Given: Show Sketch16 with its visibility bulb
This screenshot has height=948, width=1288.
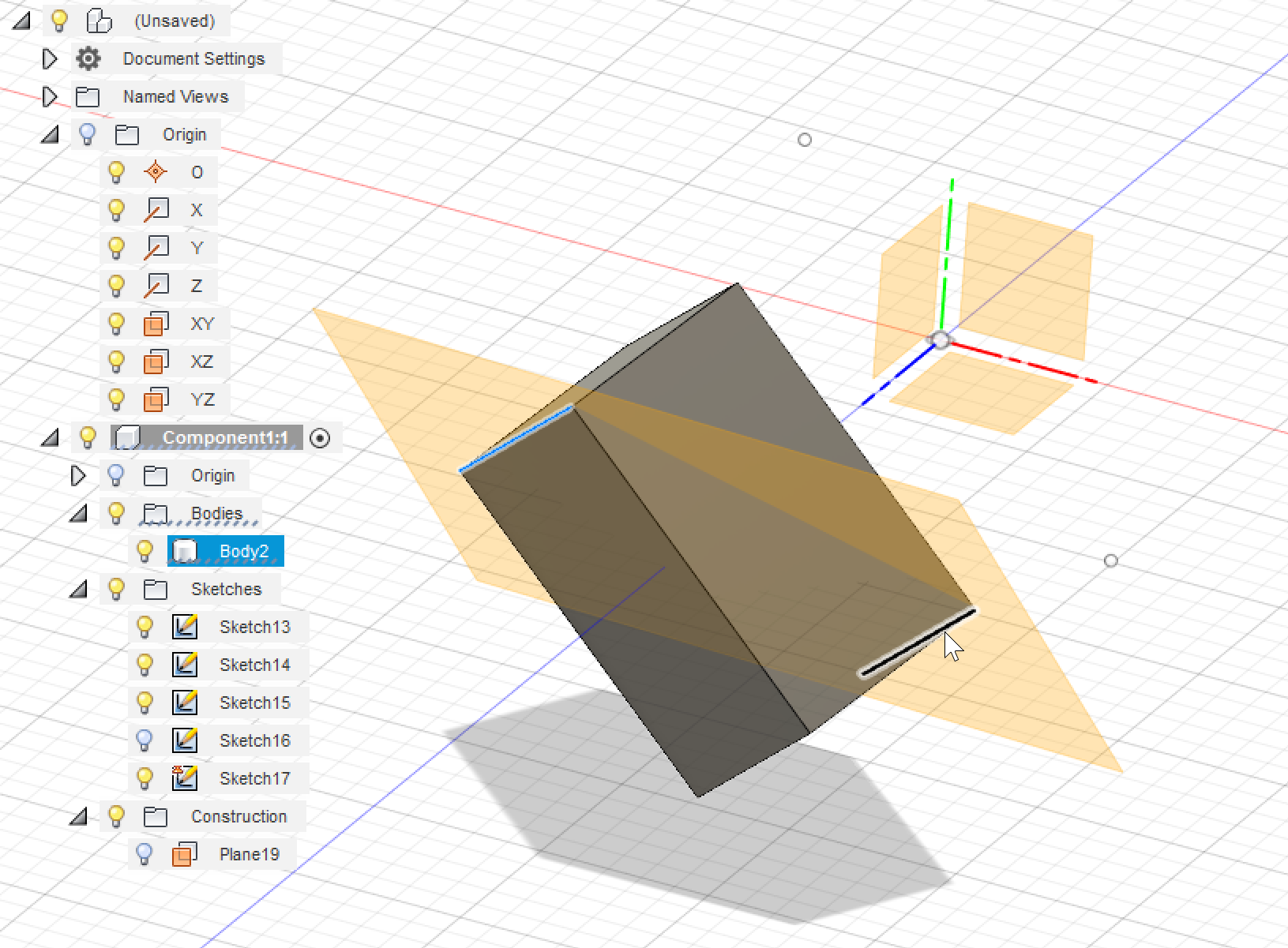Looking at the screenshot, I should [x=145, y=740].
